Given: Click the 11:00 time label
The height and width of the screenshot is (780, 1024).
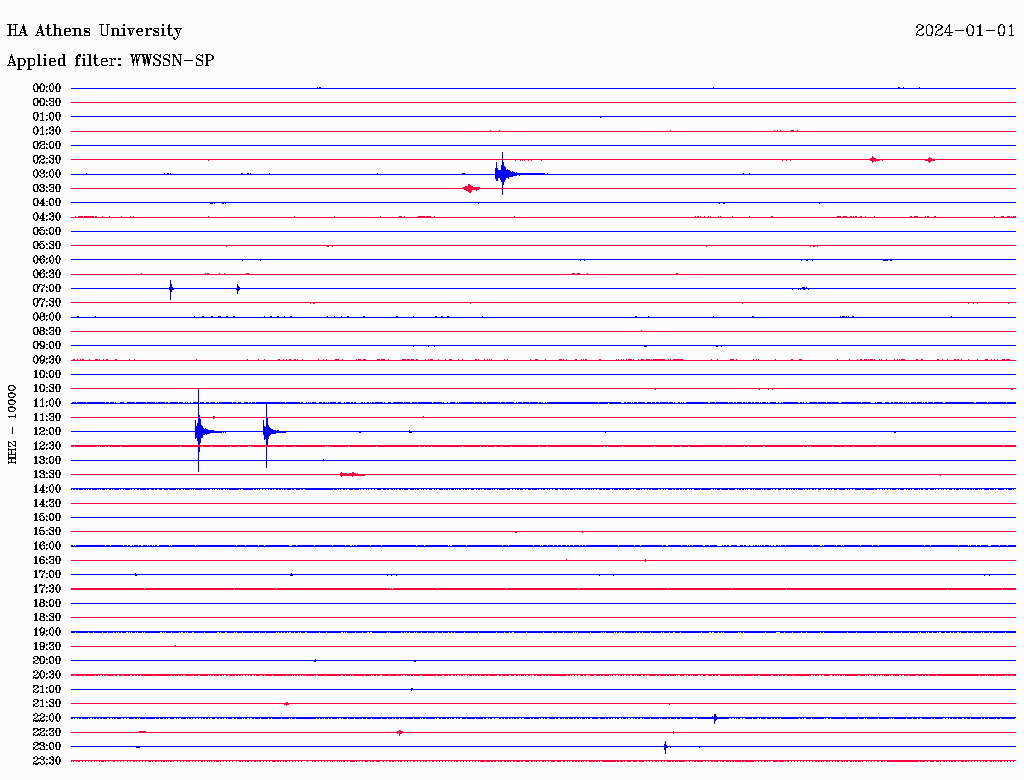Looking at the screenshot, I should pos(47,403).
